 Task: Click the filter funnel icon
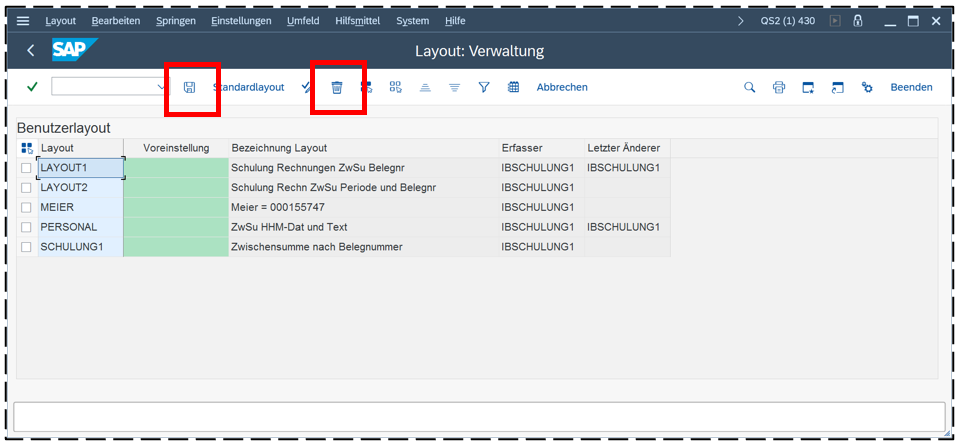484,88
